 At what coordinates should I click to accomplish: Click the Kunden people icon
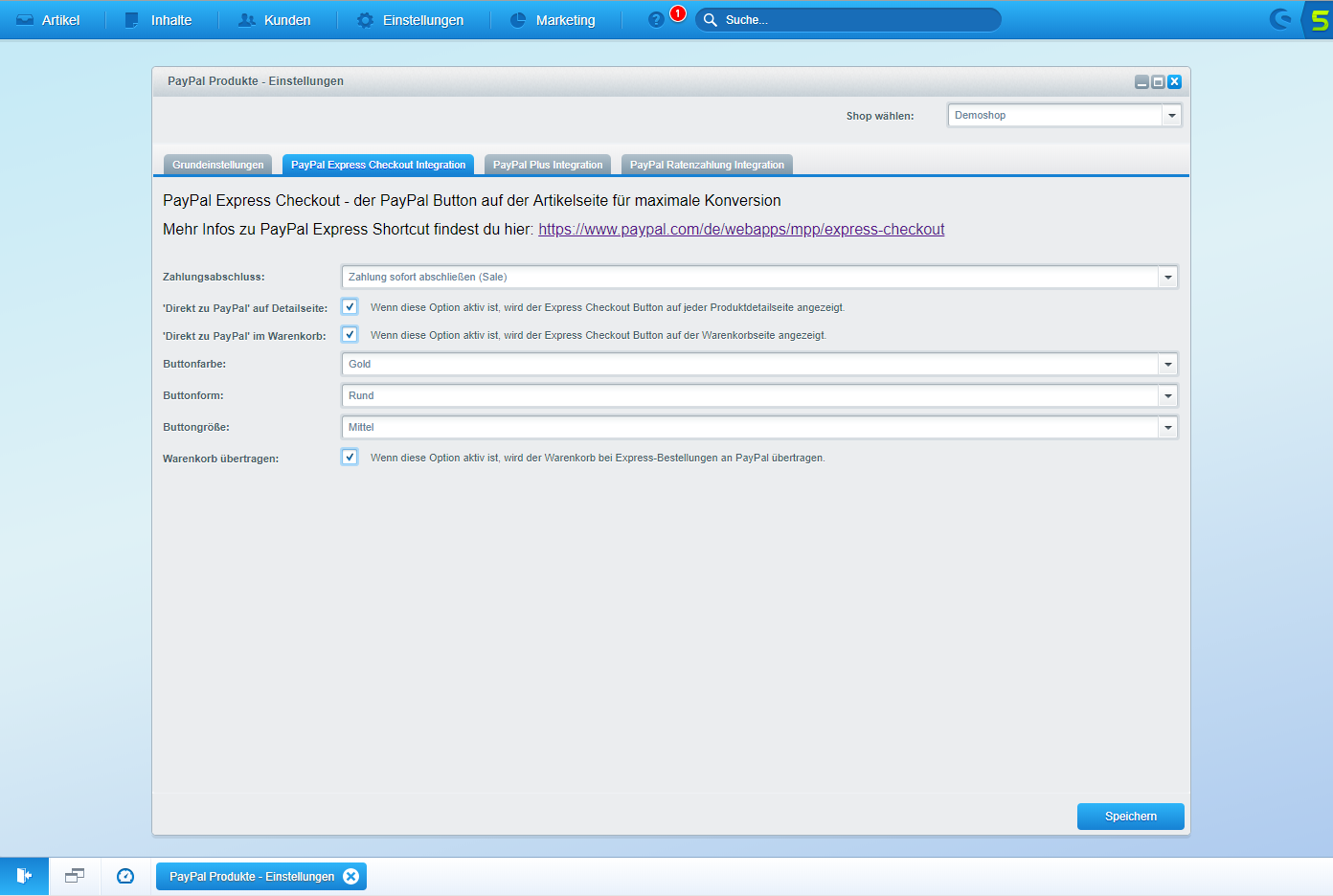click(x=247, y=20)
